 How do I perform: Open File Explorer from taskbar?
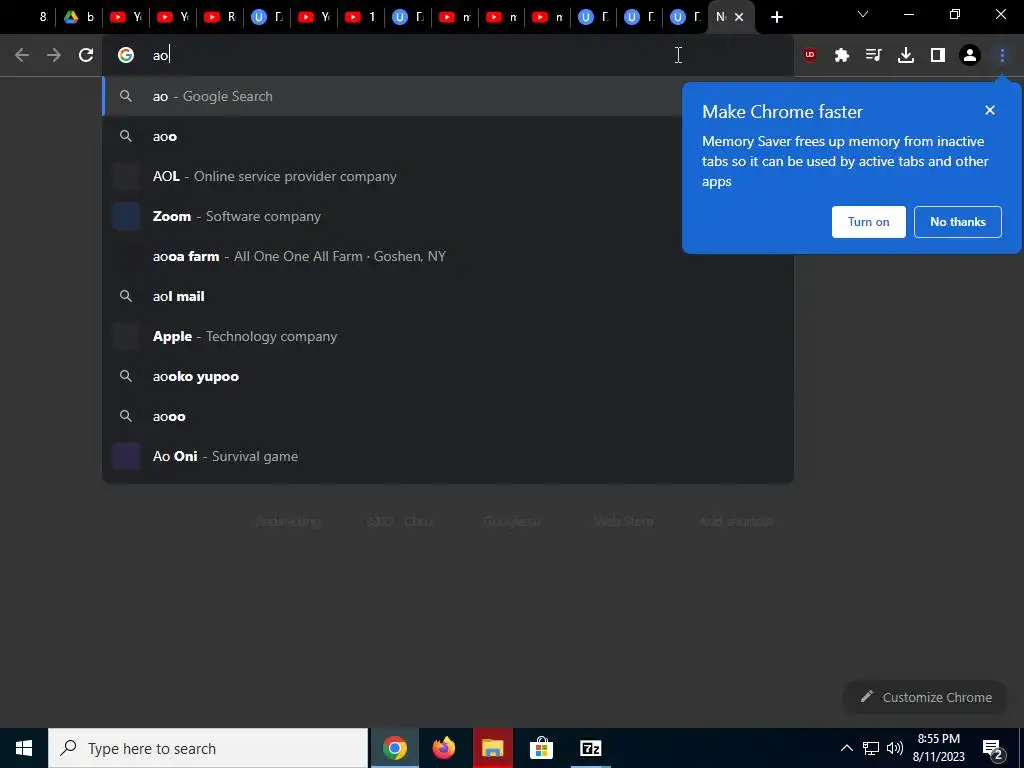pyautogui.click(x=492, y=748)
